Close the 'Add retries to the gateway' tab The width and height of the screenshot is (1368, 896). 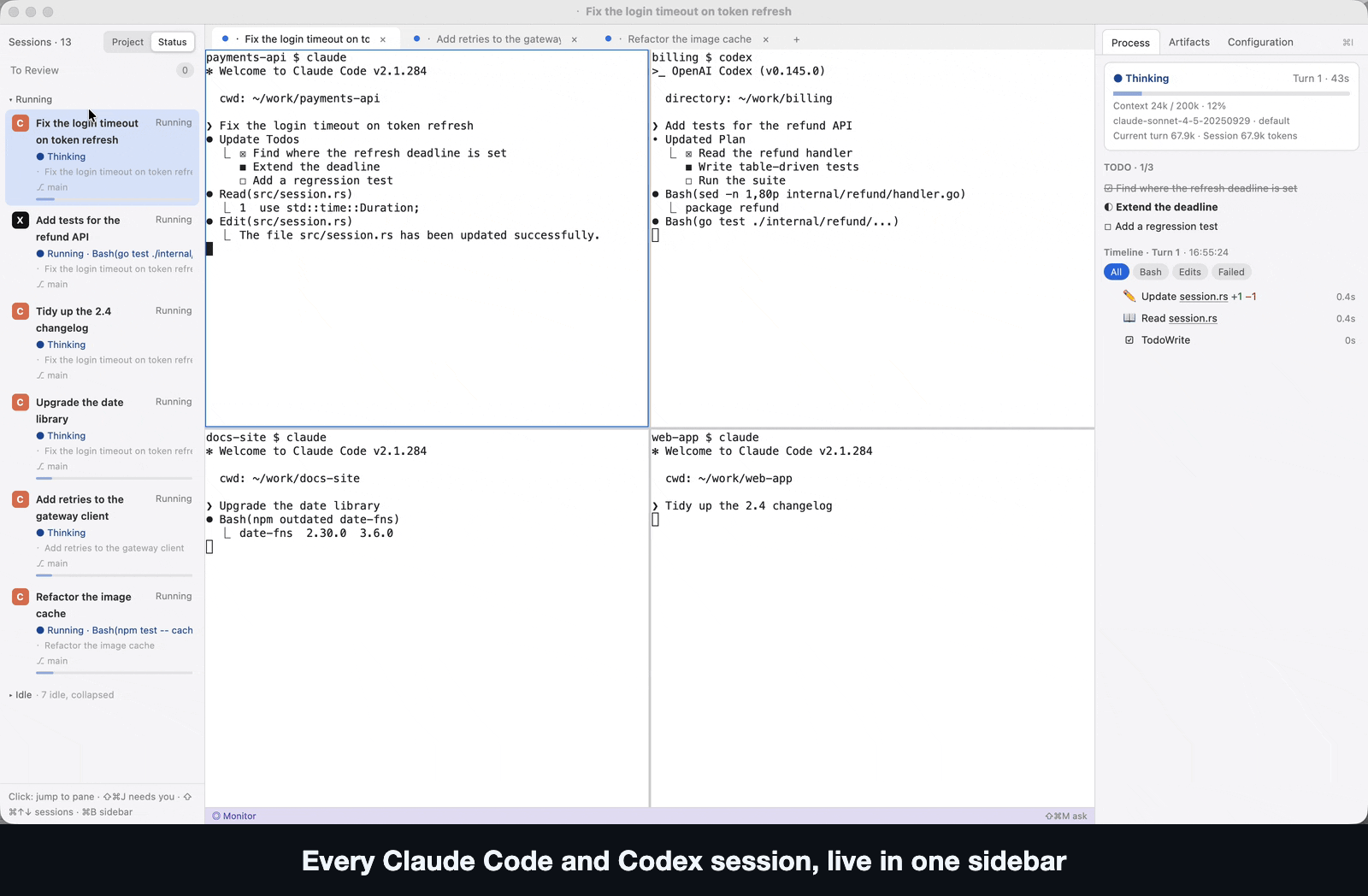(x=575, y=39)
